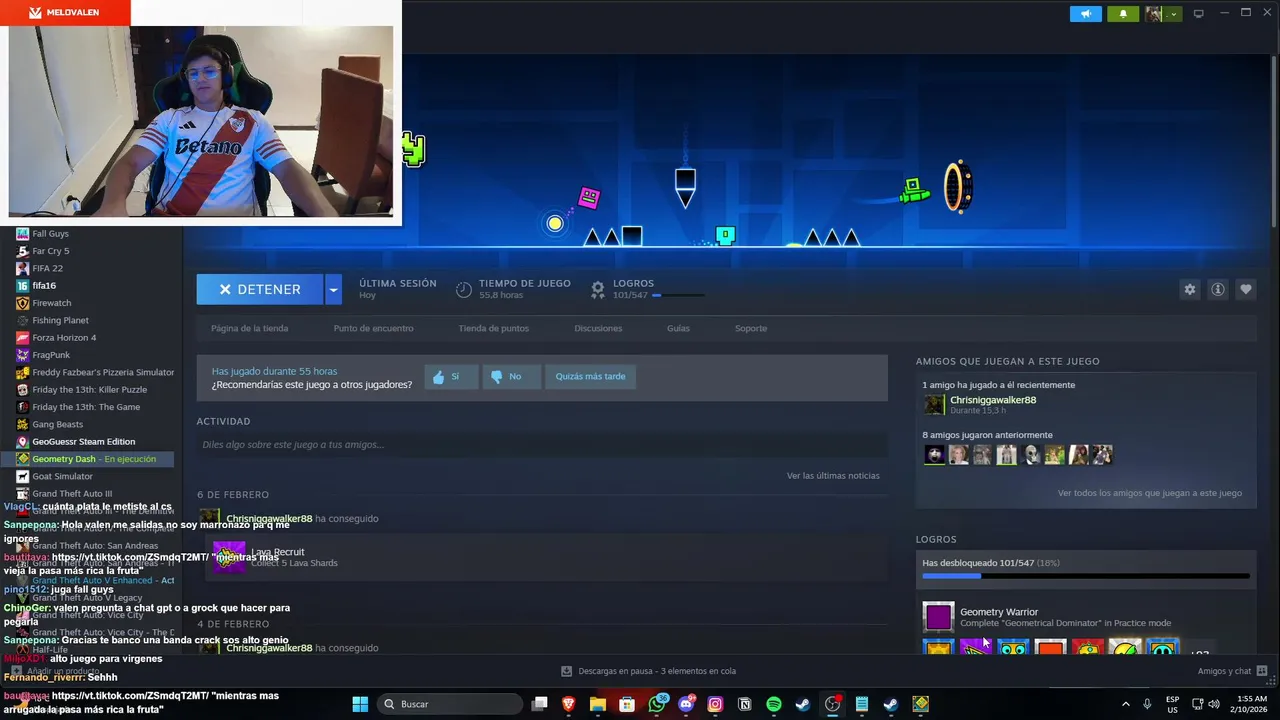The height and width of the screenshot is (720, 1280).
Task: Open the Windows Start menu
Action: tap(360, 704)
